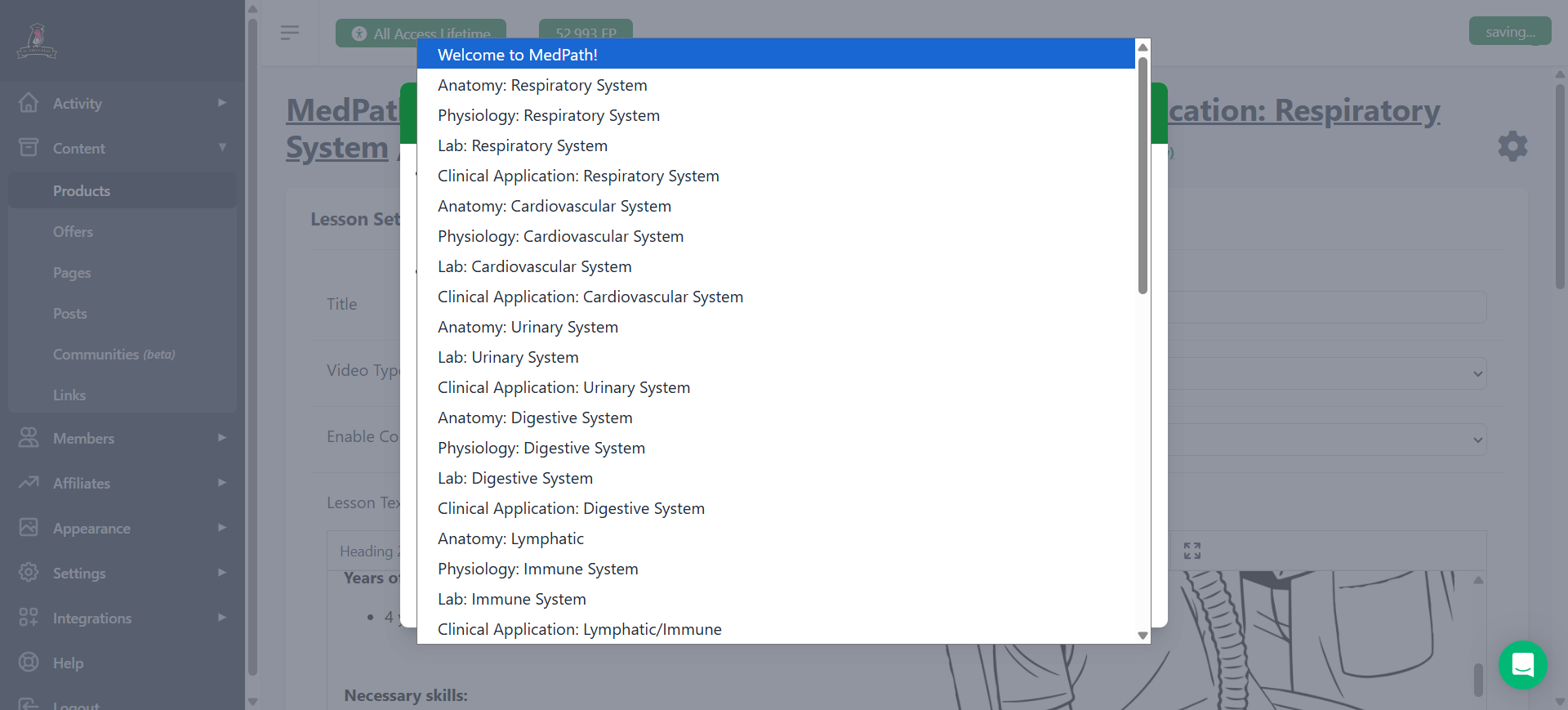
Task: Expand the Settings sidebar section arrow
Action: pyautogui.click(x=221, y=573)
